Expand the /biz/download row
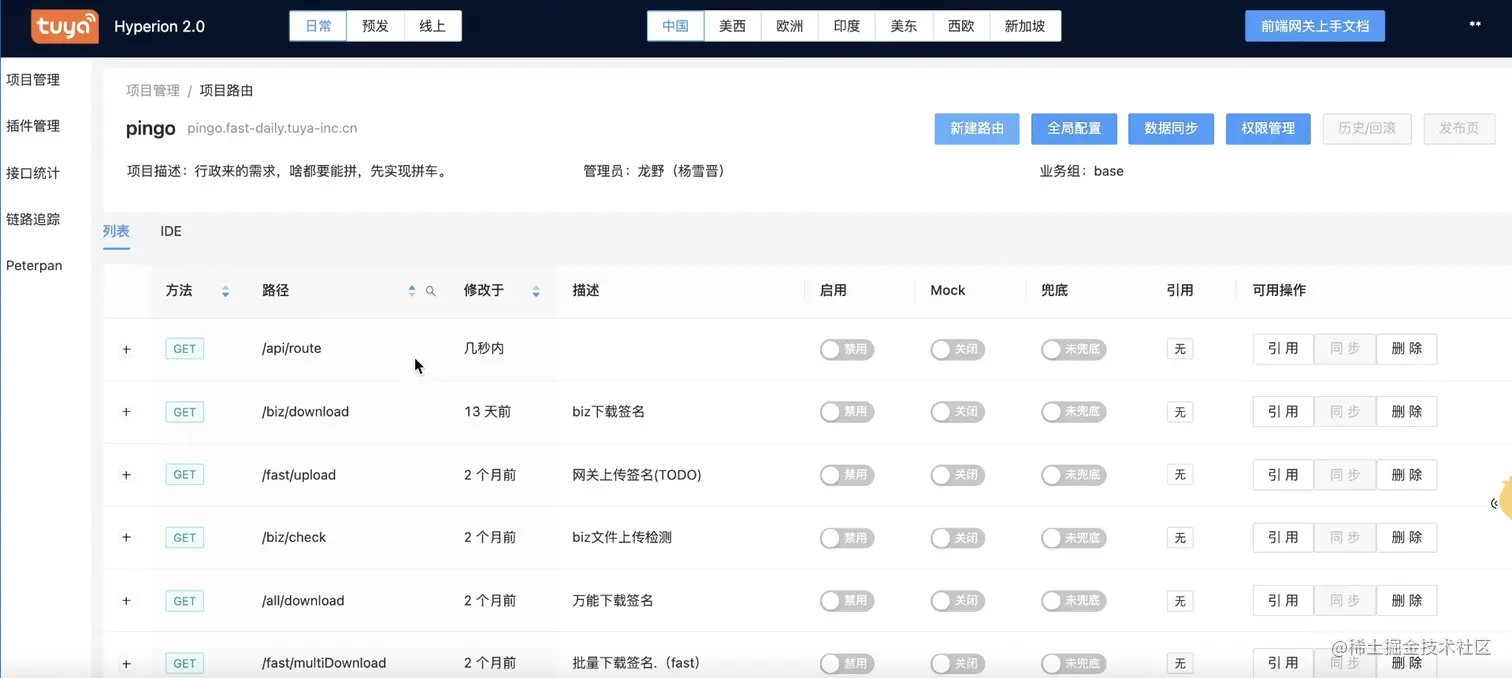This screenshot has height=678, width=1512. coord(126,412)
